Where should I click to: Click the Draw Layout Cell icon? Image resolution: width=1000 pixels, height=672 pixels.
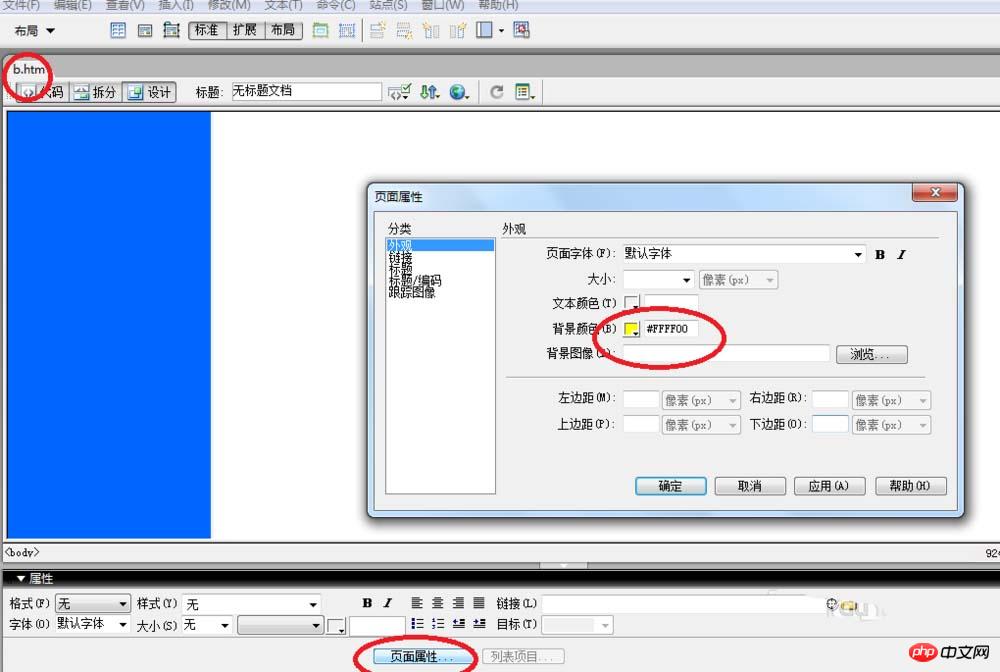tap(346, 30)
